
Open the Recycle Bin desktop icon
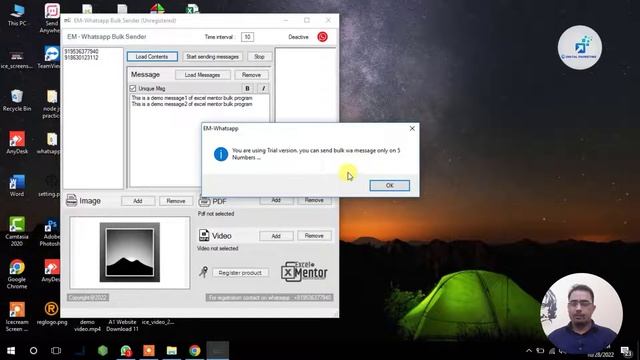coord(17,100)
